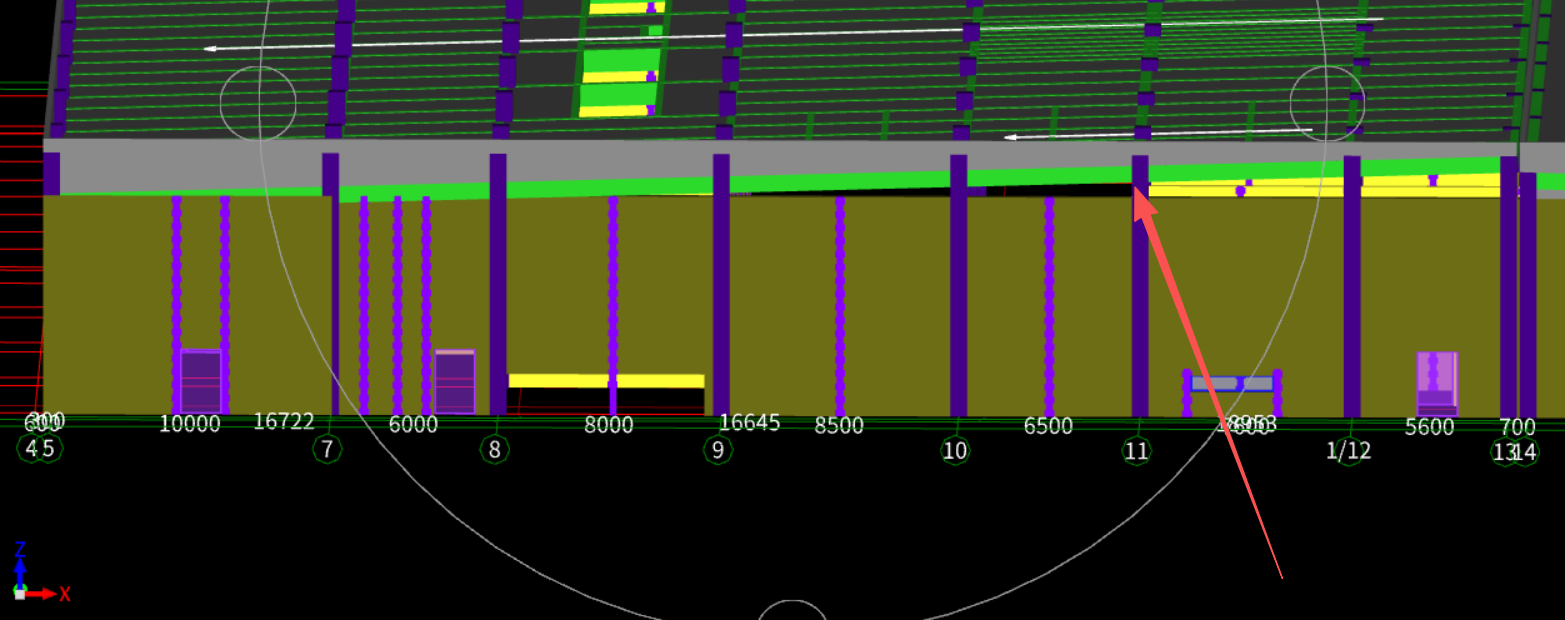
Task: Click the left orbit ring handle circle
Action: click(x=258, y=104)
